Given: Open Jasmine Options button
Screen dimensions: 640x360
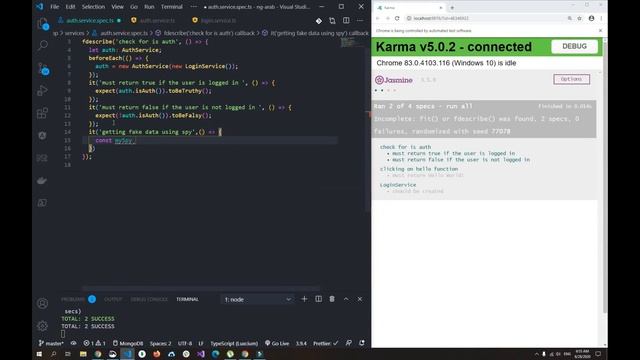Looking at the screenshot, I should click(x=571, y=79).
